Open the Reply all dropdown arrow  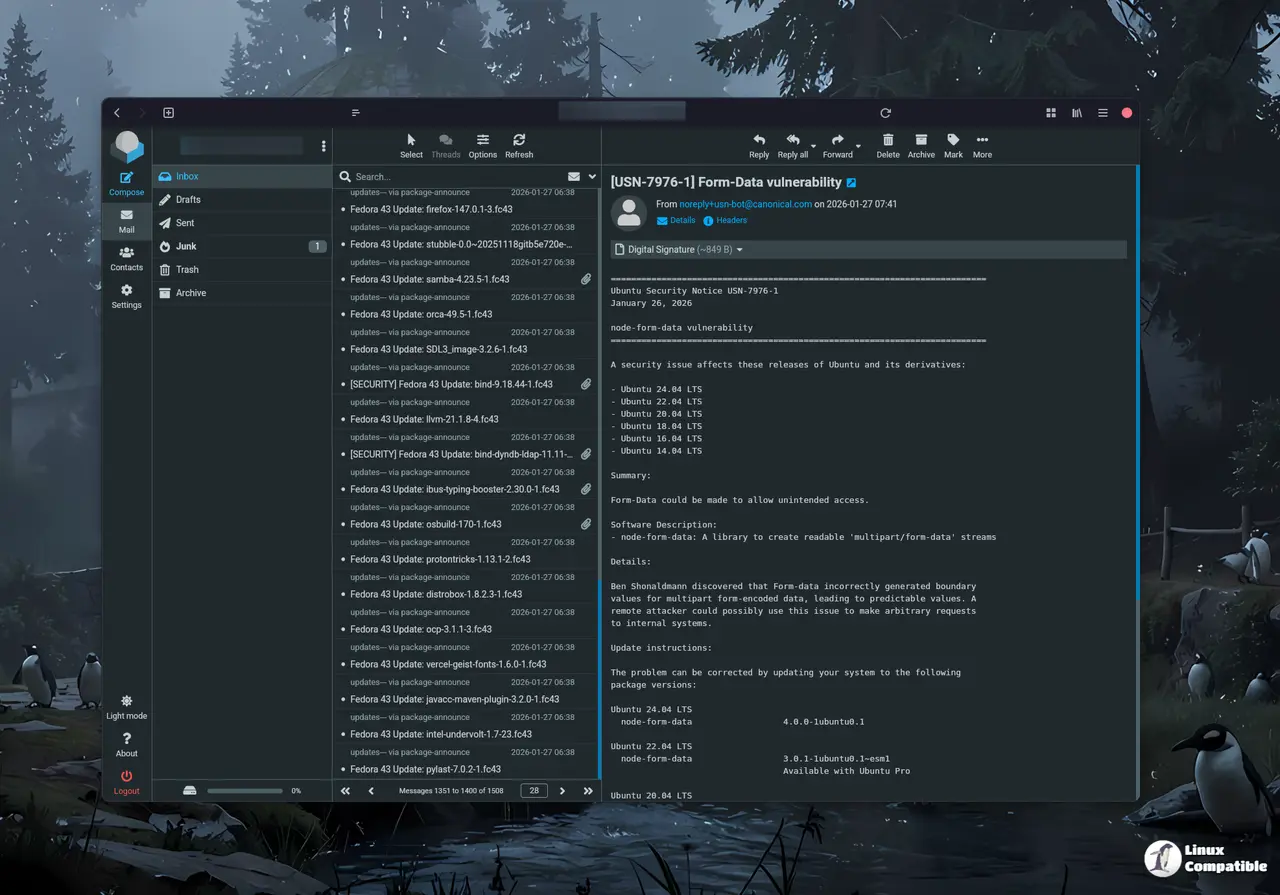click(x=813, y=146)
